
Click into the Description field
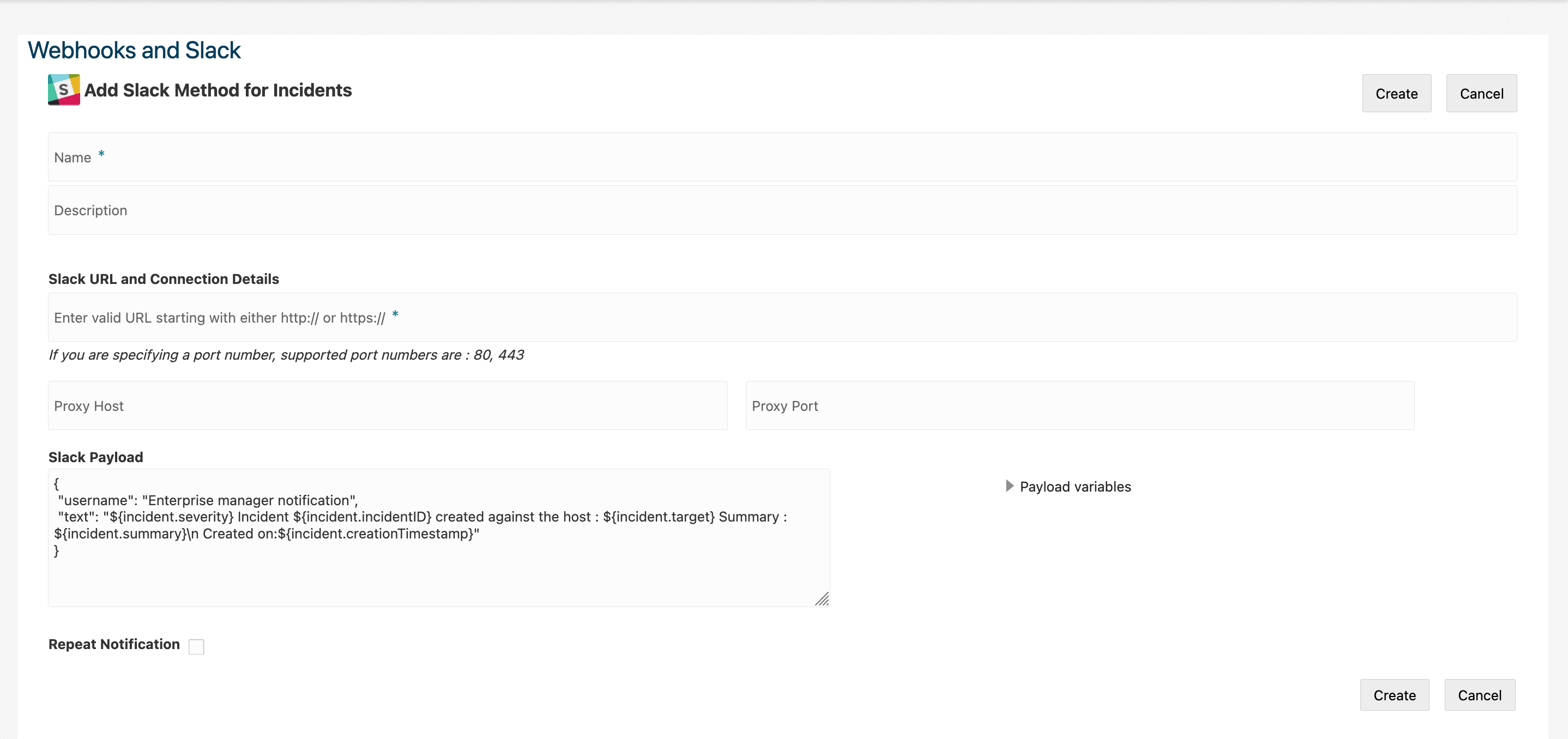coord(782,210)
